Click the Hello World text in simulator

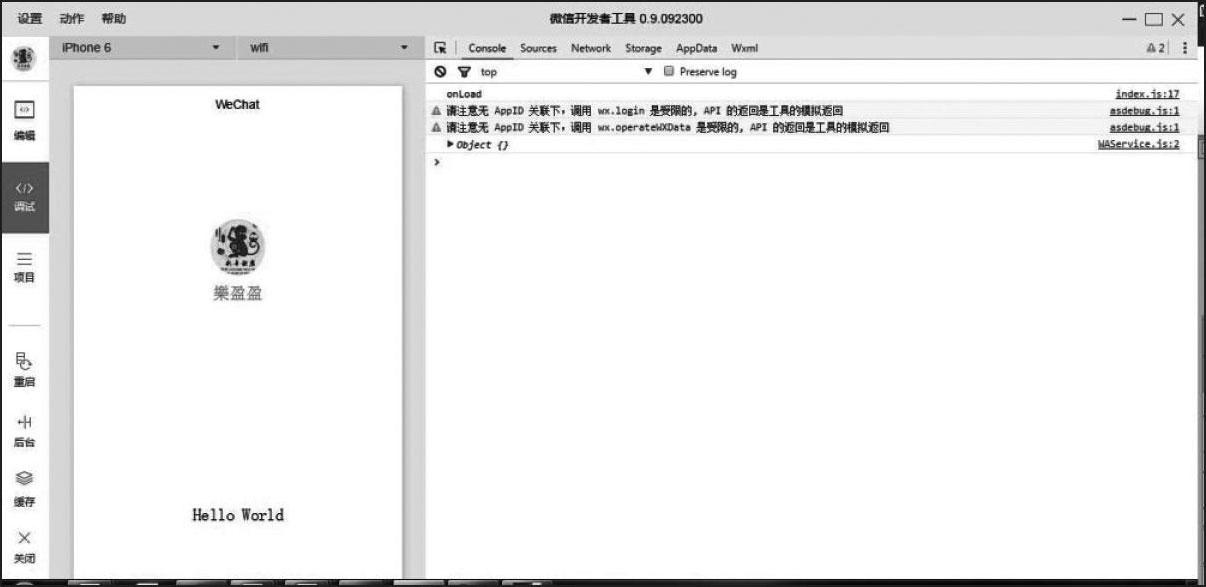pos(238,515)
